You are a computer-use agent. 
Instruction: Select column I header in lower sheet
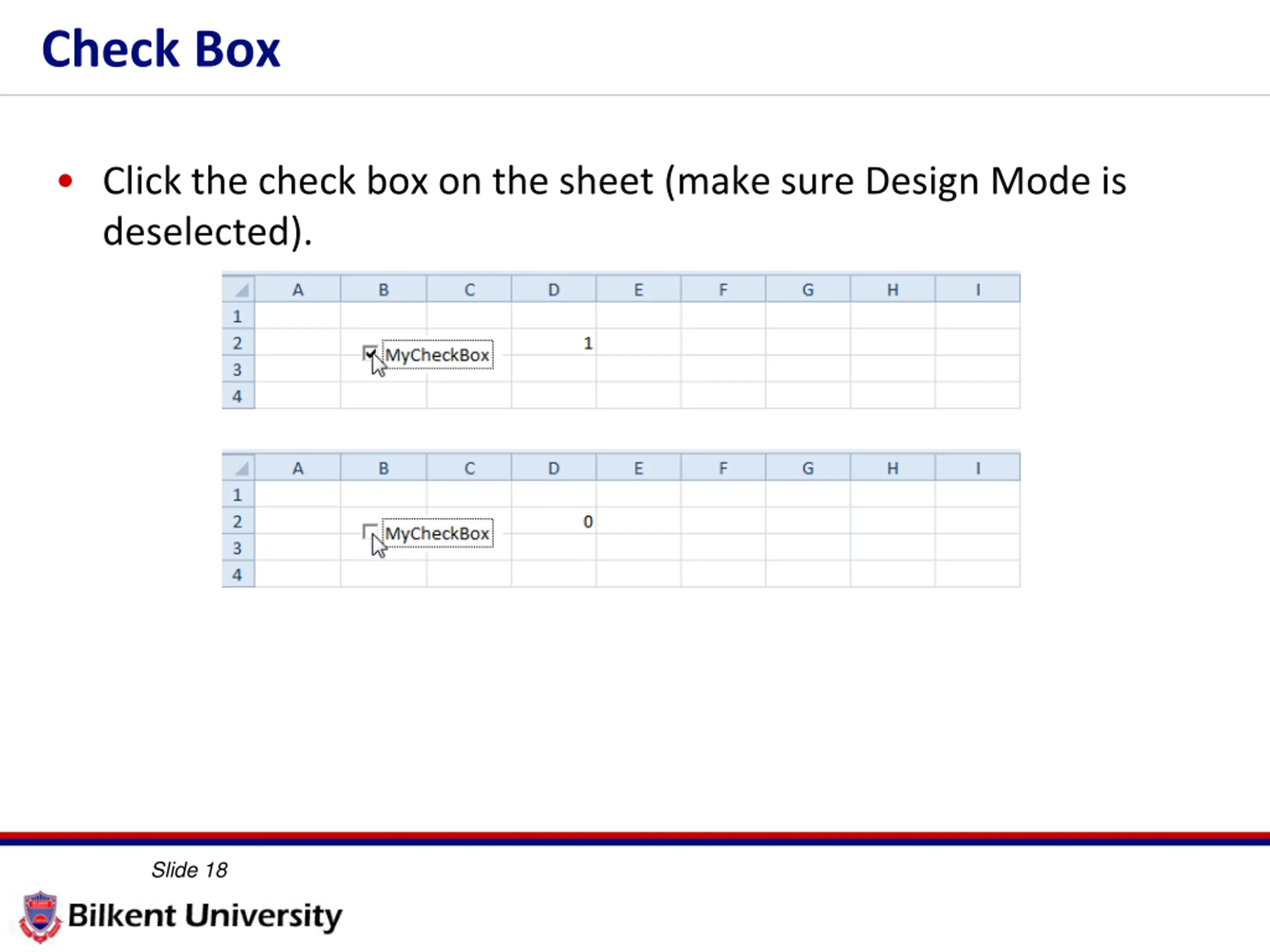coord(978,468)
